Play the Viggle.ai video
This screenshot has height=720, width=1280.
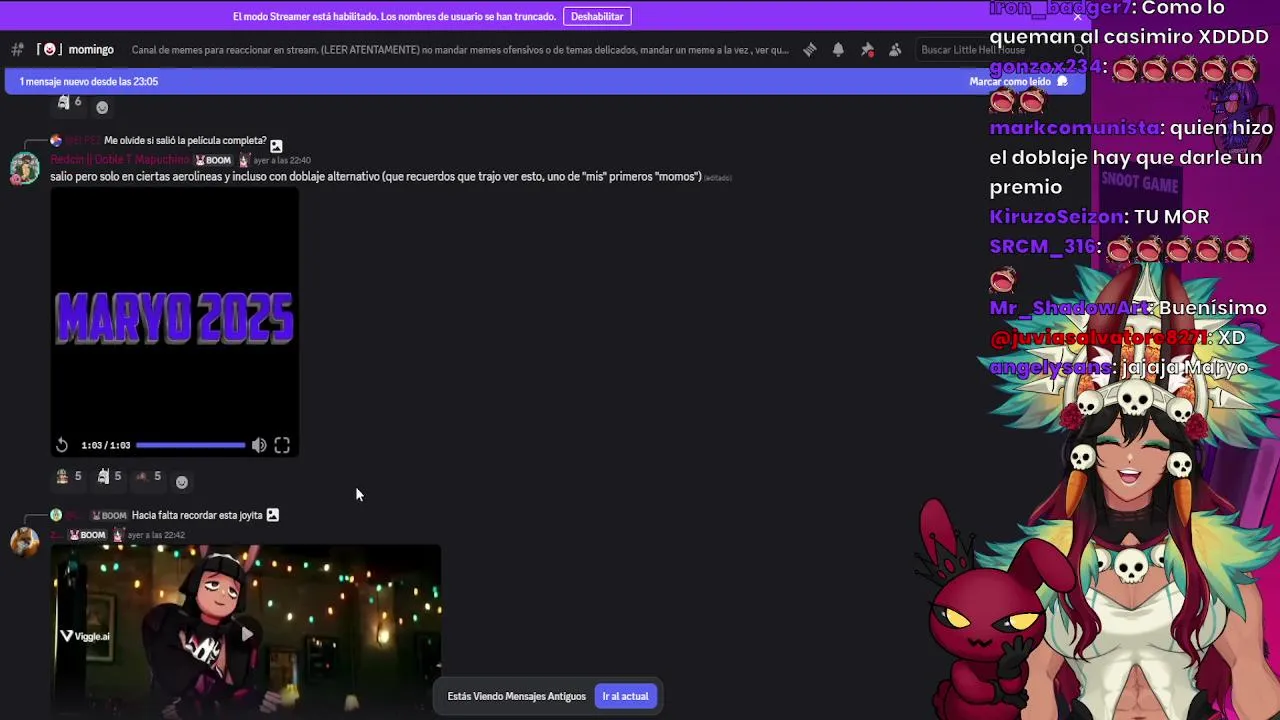[246, 633]
